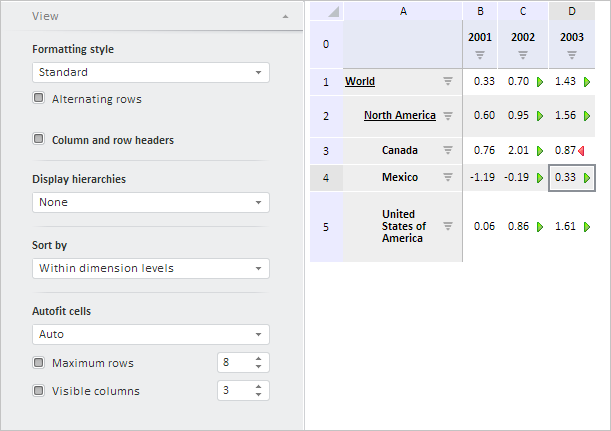Increase the Maximum rows spinner value
The height and width of the screenshot is (431, 611).
pos(259,359)
